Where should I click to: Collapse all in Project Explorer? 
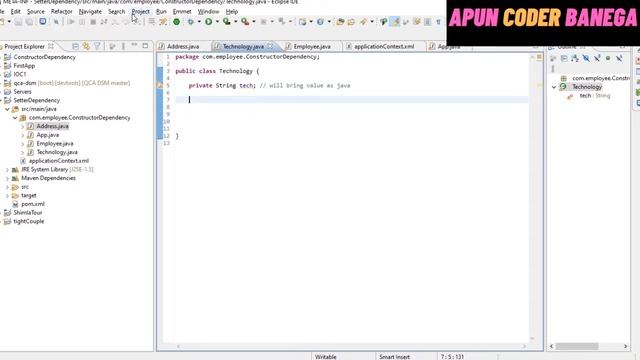[x=75, y=47]
